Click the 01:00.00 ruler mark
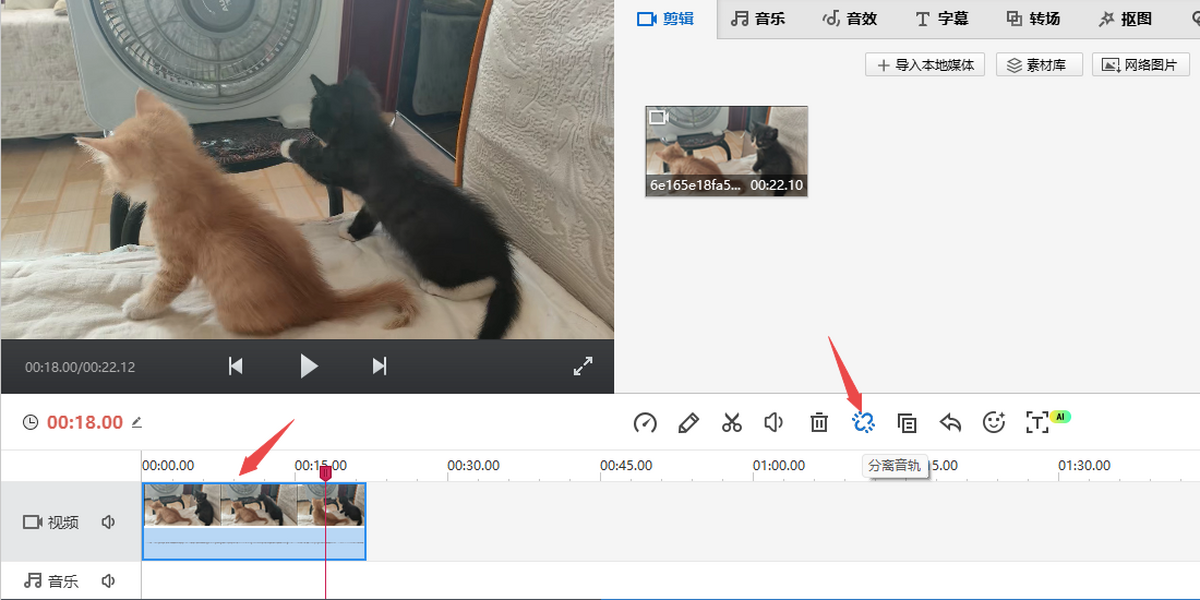 [779, 466]
